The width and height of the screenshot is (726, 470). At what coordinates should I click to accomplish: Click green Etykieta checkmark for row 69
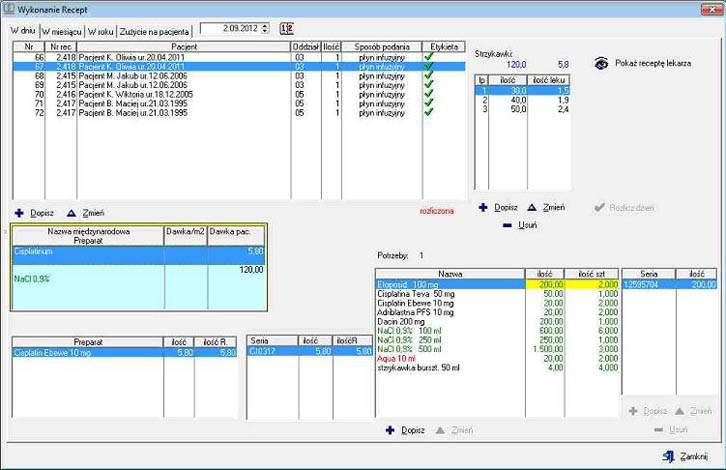(x=430, y=86)
